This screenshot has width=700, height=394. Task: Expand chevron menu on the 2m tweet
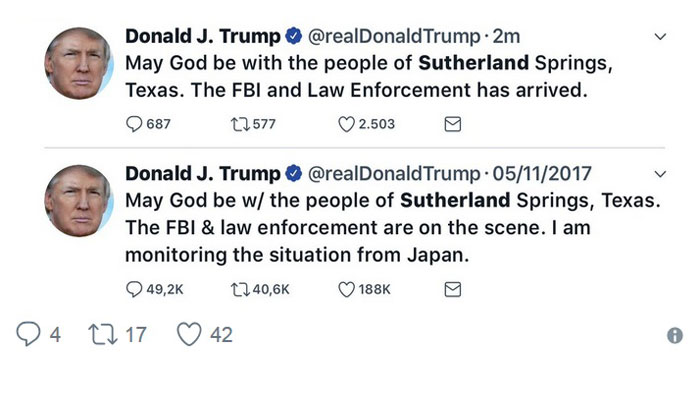(660, 37)
